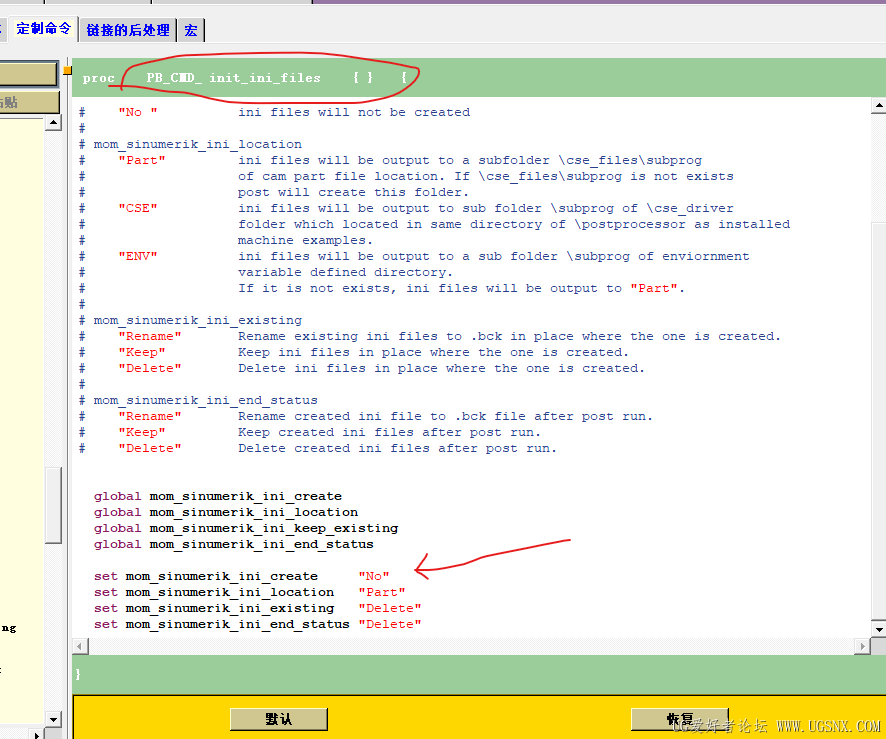886x739 pixels.
Task: Click left list panel scroll-up arrow
Action: tap(53, 123)
